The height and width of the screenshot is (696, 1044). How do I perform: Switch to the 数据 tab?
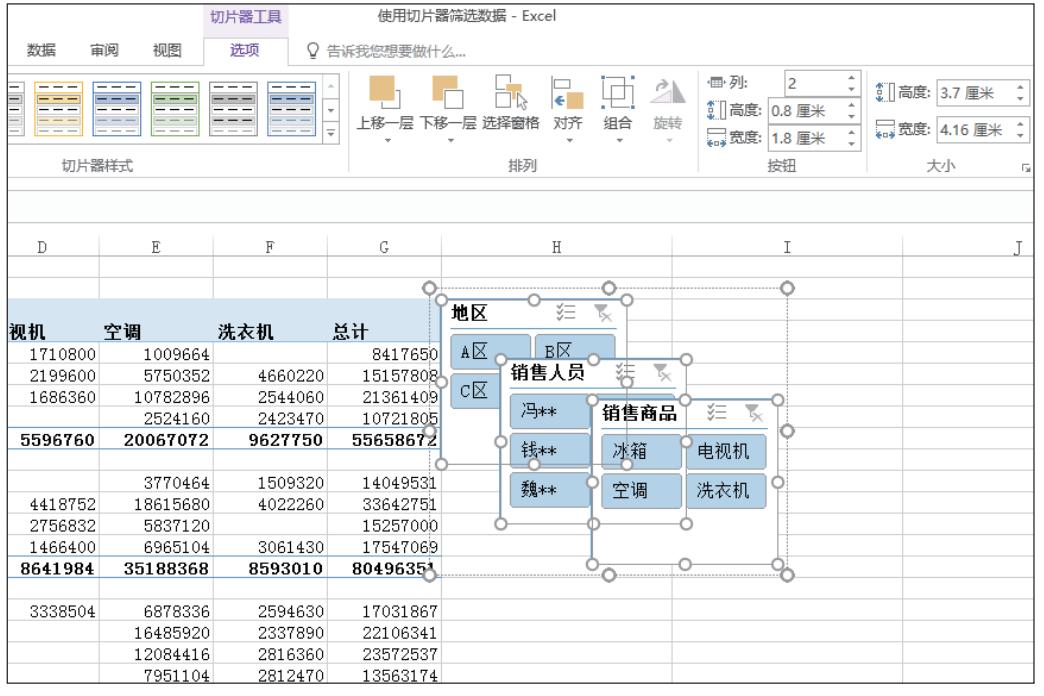point(41,50)
